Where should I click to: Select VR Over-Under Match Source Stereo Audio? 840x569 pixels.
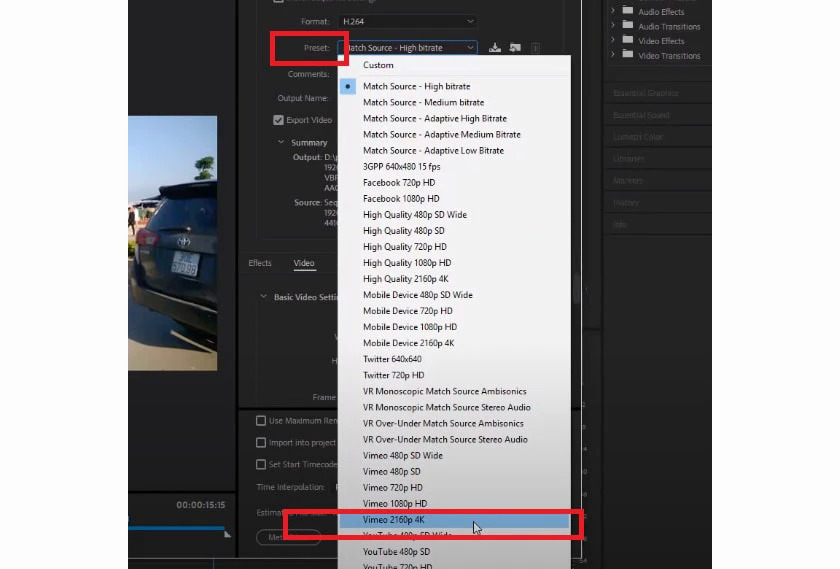(454, 440)
